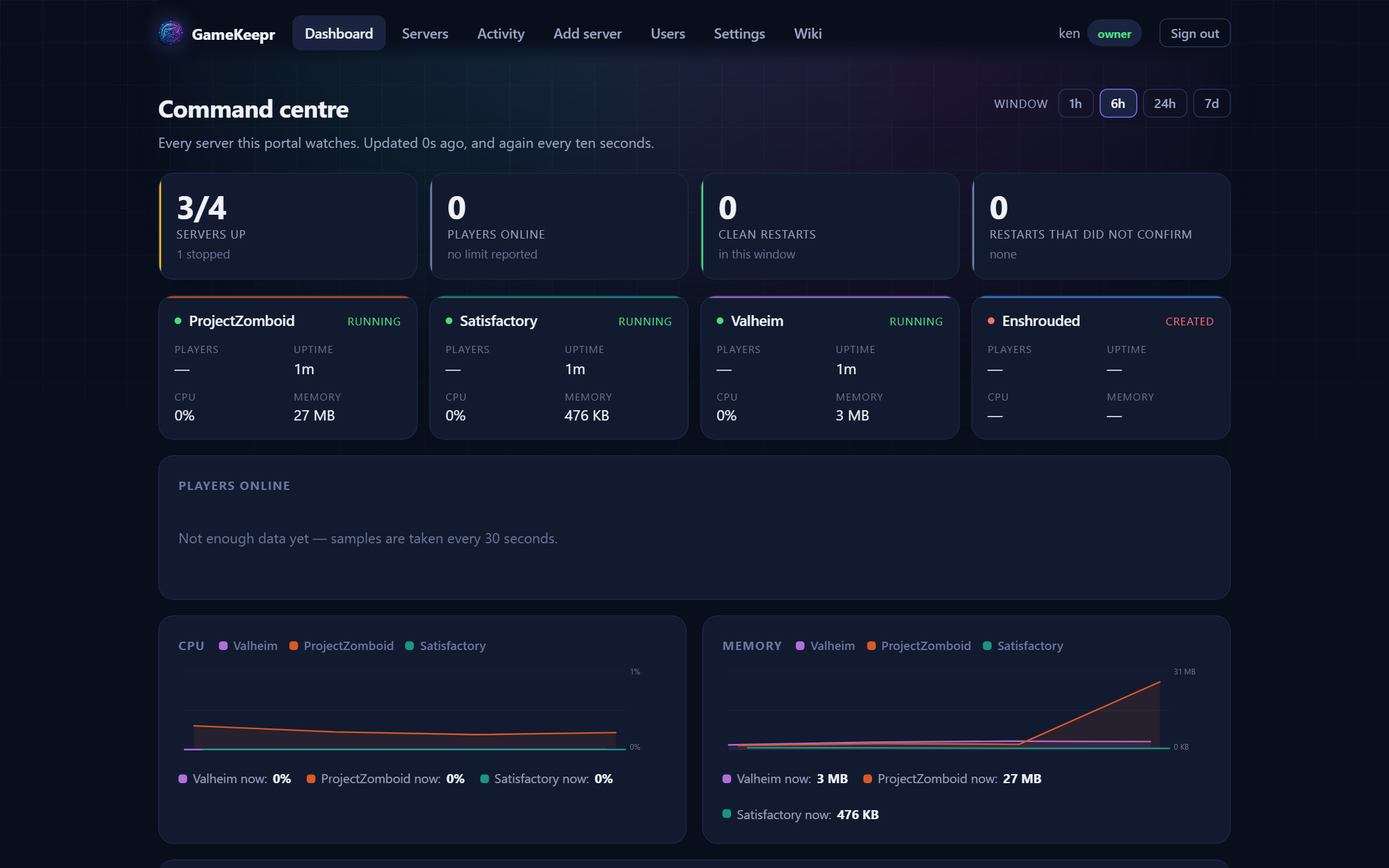1389x868 pixels.
Task: Click the 'Not enough data yet' message
Action: pos(368,538)
